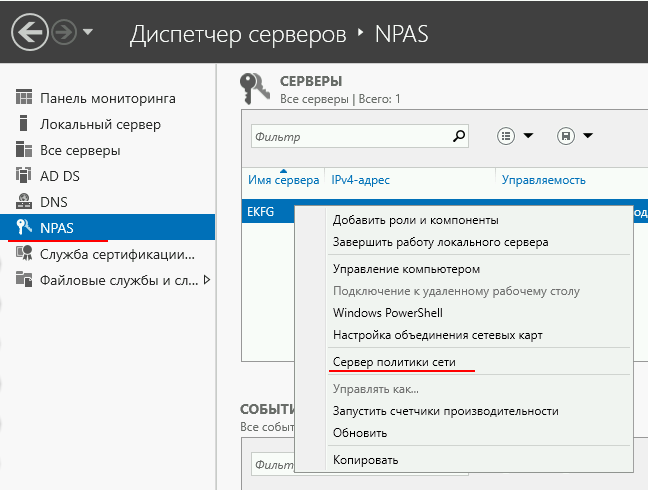Image resolution: width=648 pixels, height=490 pixels.
Task: Sort by Имя сервера column header
Action: pyautogui.click(x=283, y=180)
